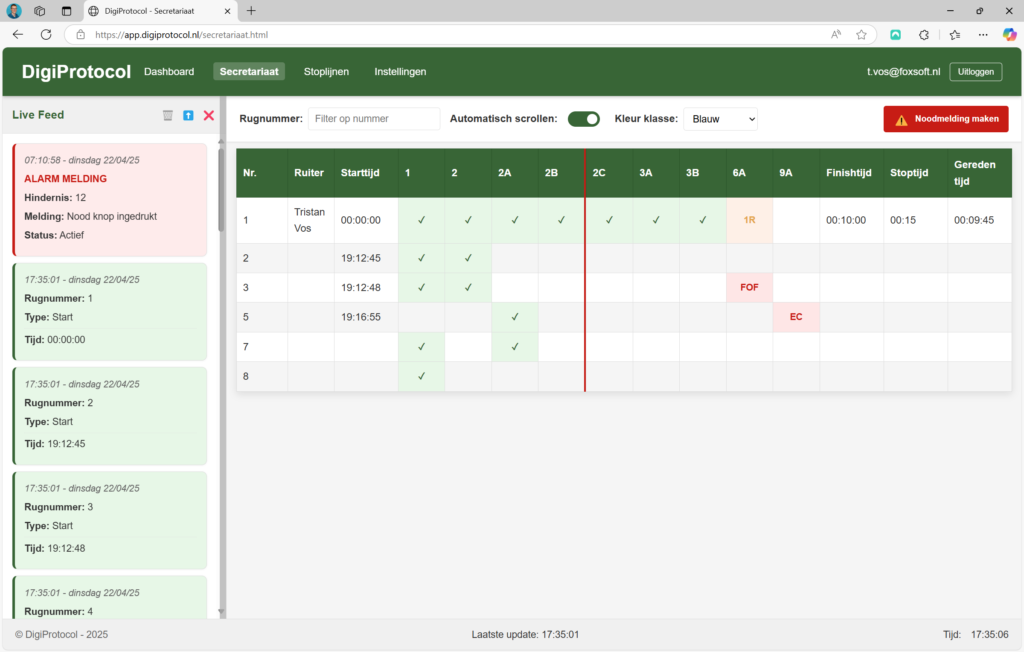Open the Stoplijnen page
The image size is (1024, 652).
(326, 72)
